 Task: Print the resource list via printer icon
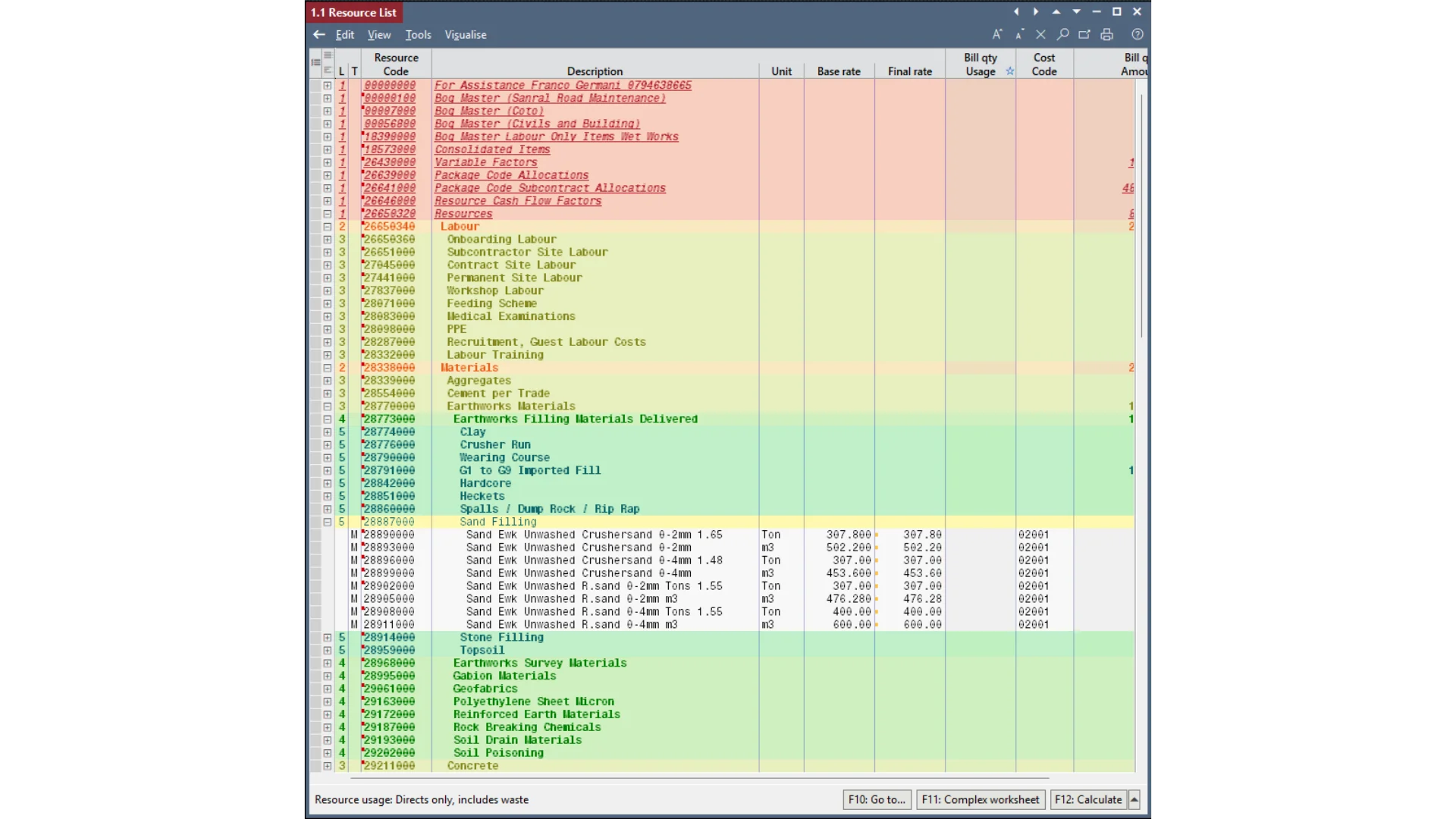point(1107,35)
